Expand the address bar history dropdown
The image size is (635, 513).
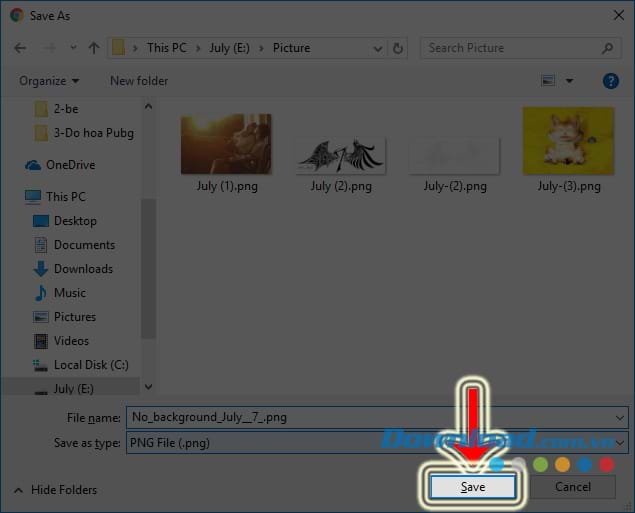377,49
